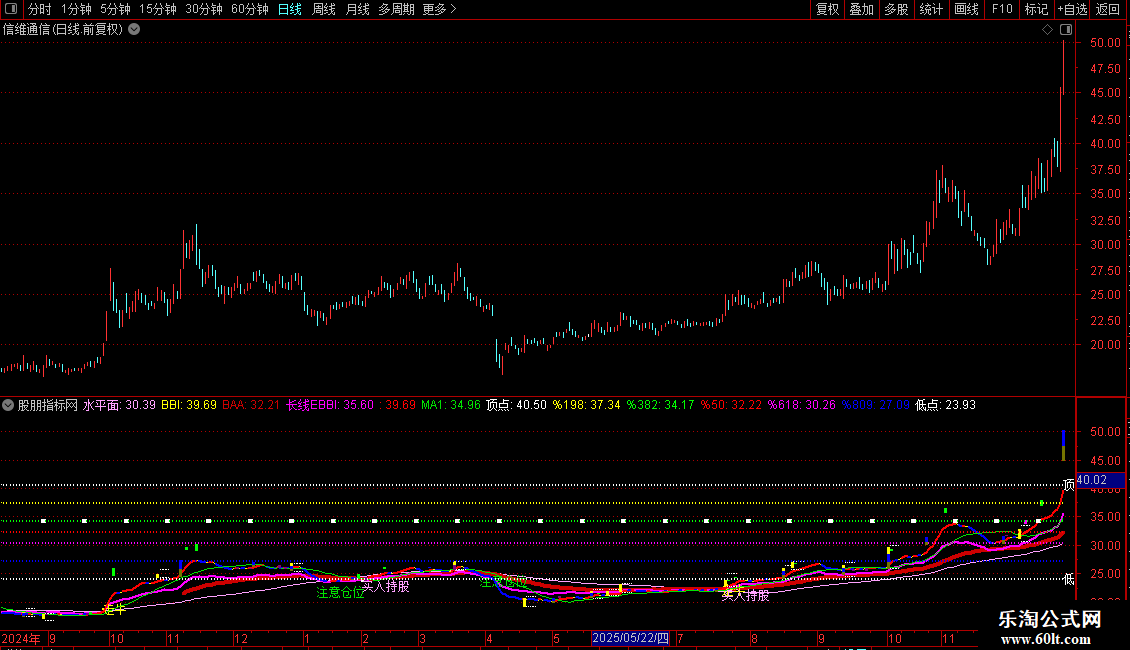Viewport: 1130px width, 650px height.
Task: Select the 分时 intraday tab
Action: coord(39,10)
